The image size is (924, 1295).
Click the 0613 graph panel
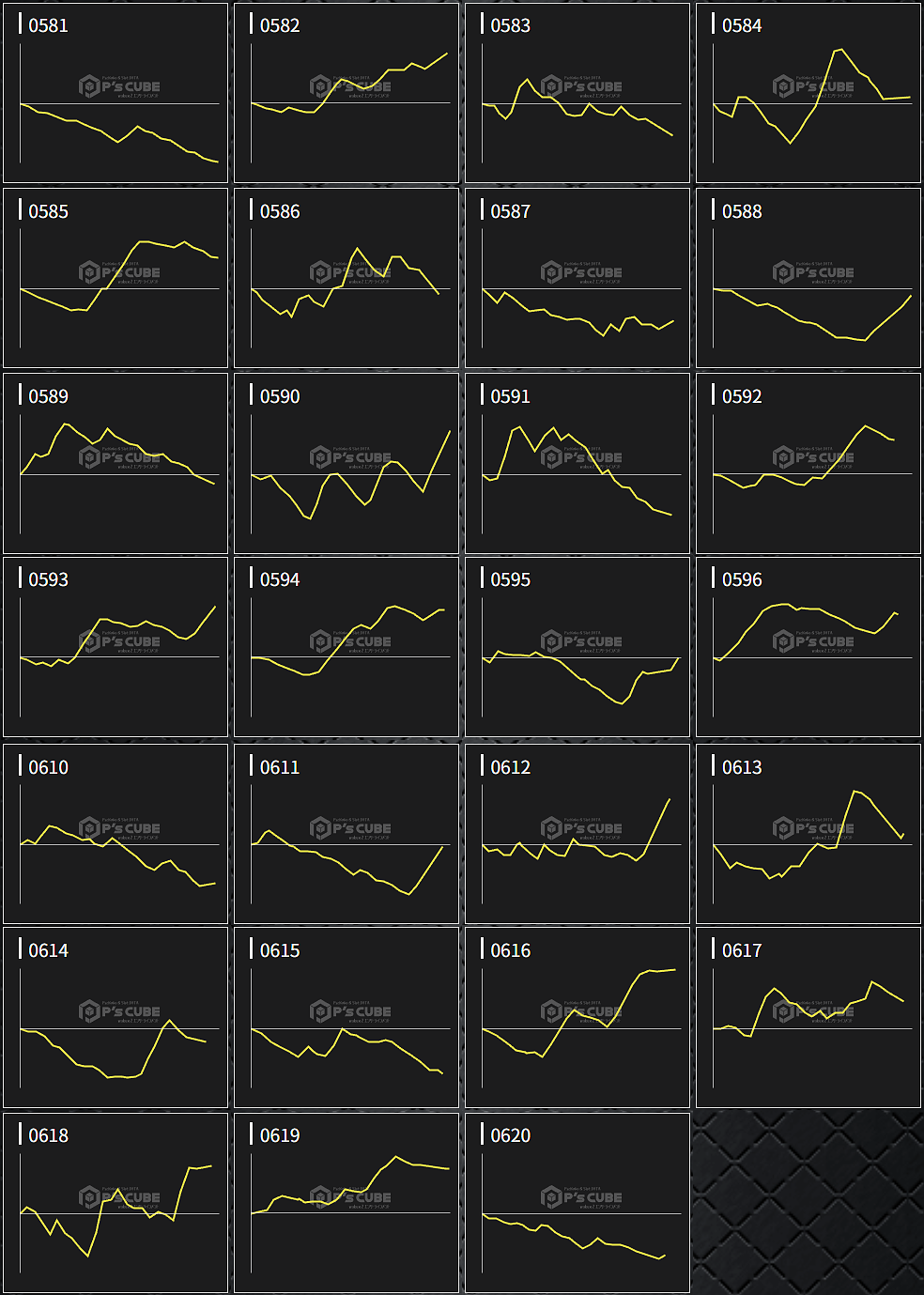[x=808, y=834]
